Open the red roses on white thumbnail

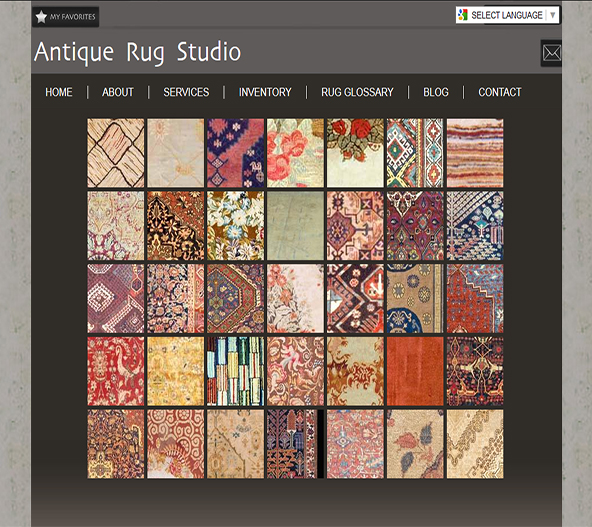pyautogui.click(x=355, y=153)
